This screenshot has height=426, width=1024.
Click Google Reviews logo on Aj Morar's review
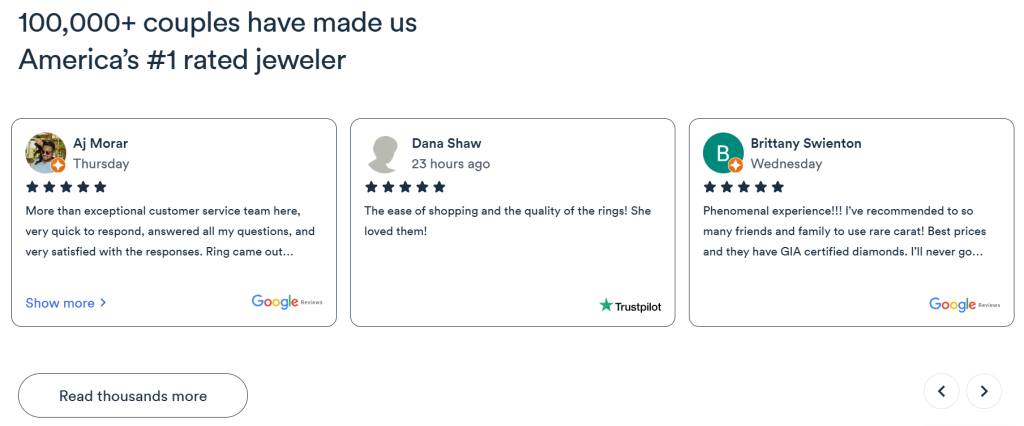point(287,302)
